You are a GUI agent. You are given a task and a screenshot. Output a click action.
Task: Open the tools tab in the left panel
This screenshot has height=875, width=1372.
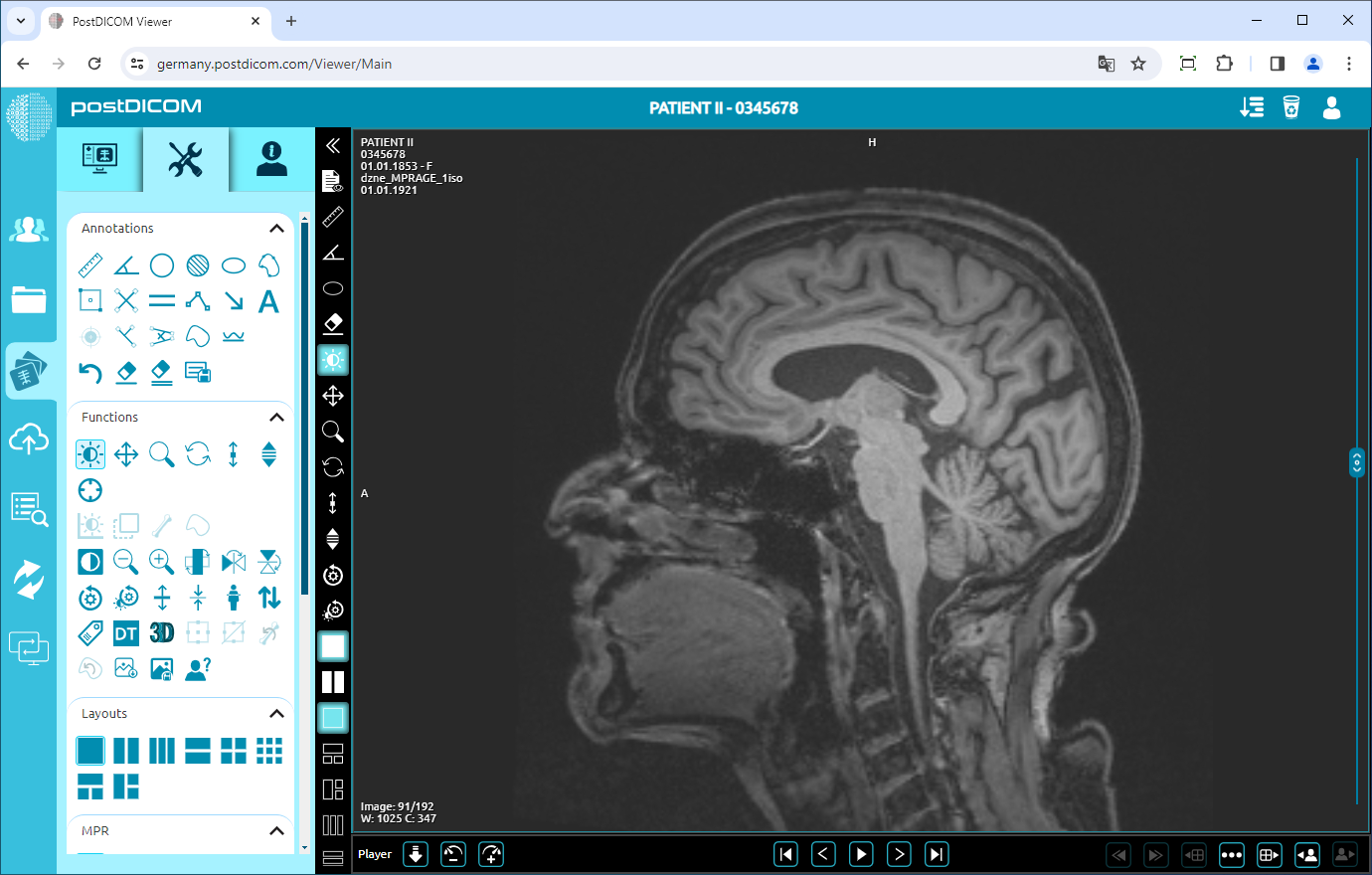tap(185, 159)
